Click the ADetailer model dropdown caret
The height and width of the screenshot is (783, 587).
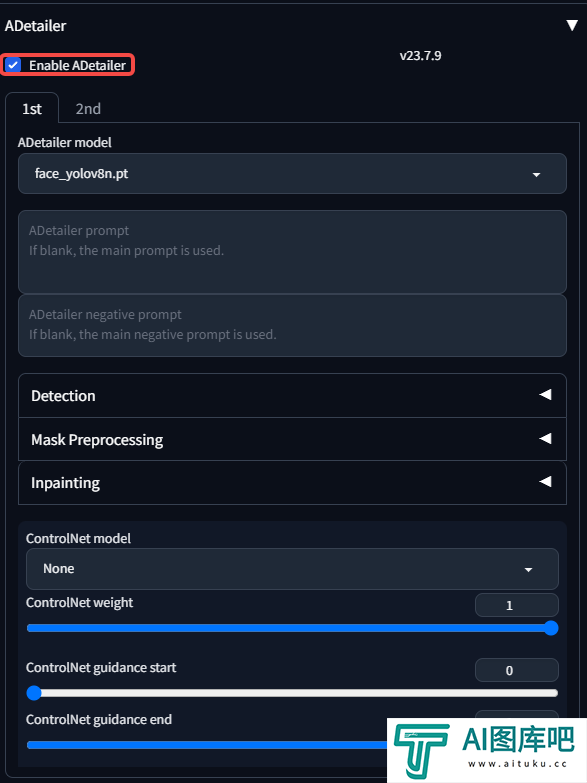536,174
